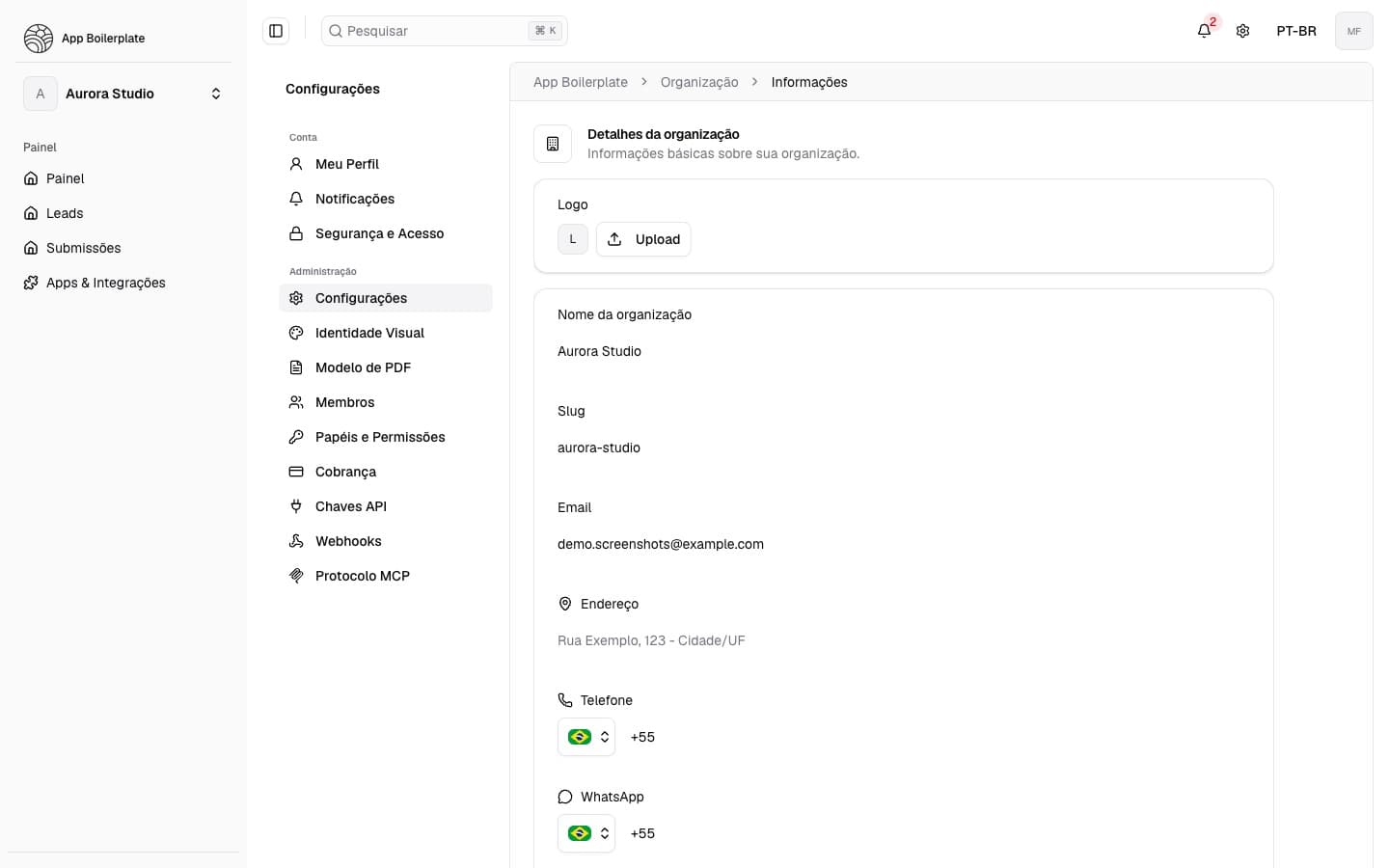
Task: Open Painel in the left sidebar
Action: [123, 178]
